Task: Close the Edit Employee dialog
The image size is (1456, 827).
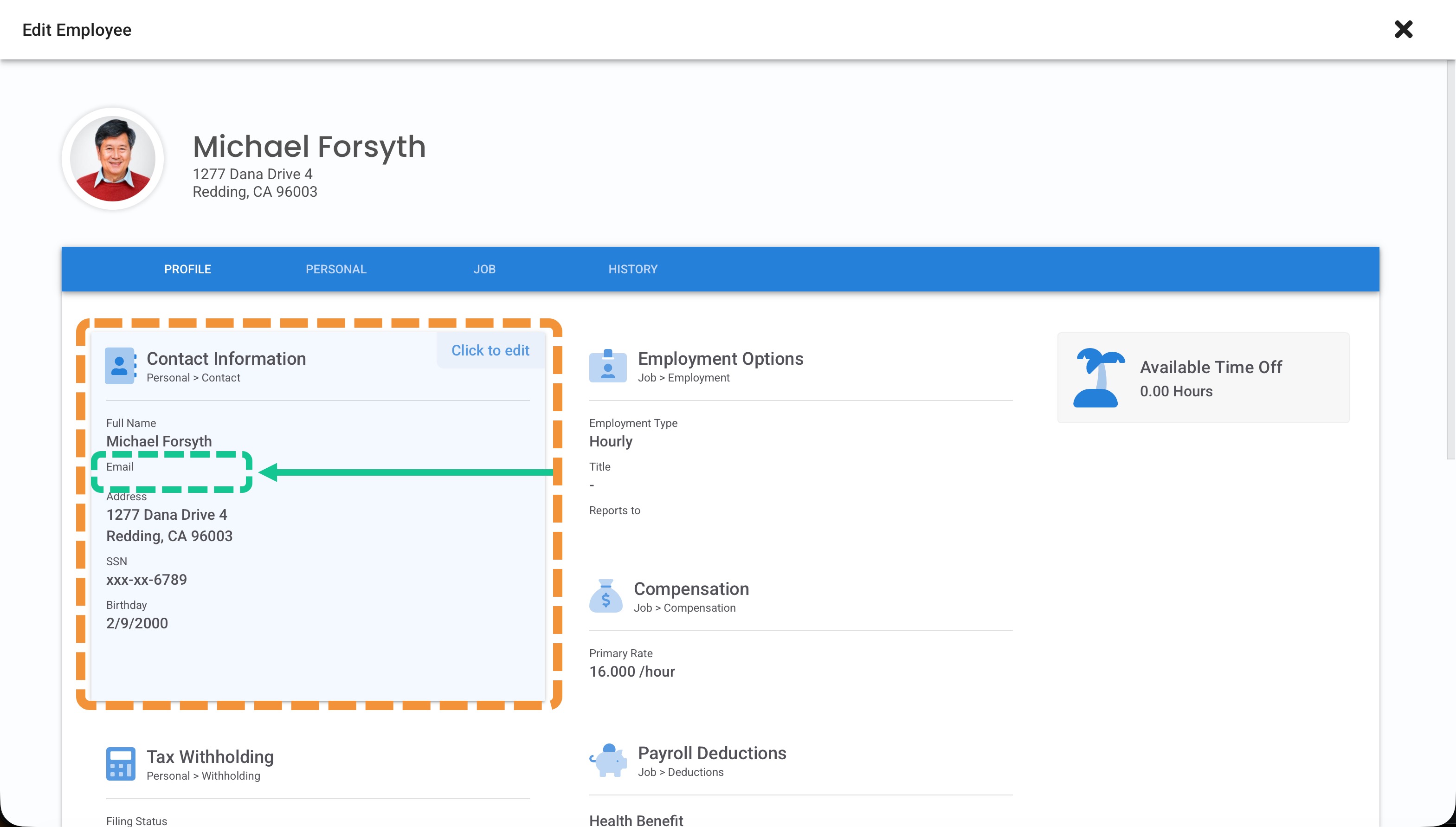Action: (x=1403, y=30)
